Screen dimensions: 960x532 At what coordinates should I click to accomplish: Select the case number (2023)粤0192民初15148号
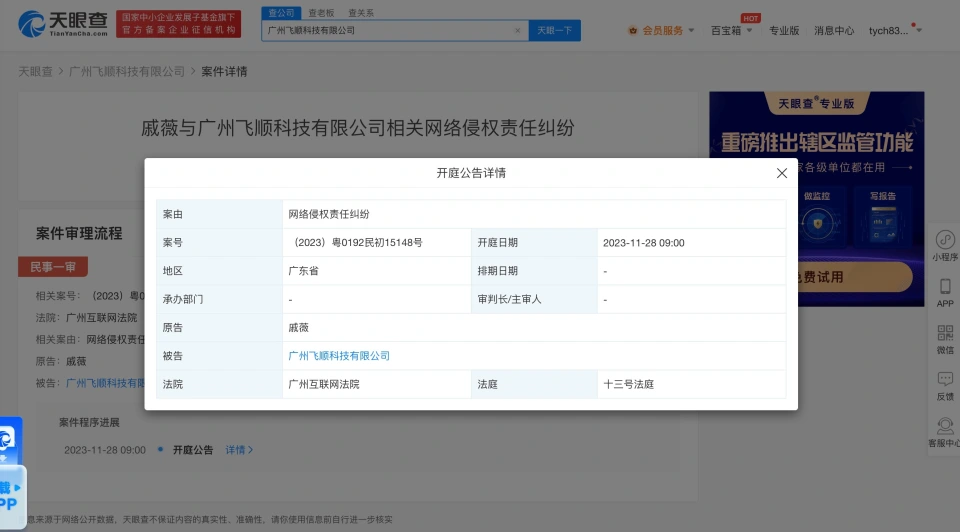pyautogui.click(x=356, y=242)
